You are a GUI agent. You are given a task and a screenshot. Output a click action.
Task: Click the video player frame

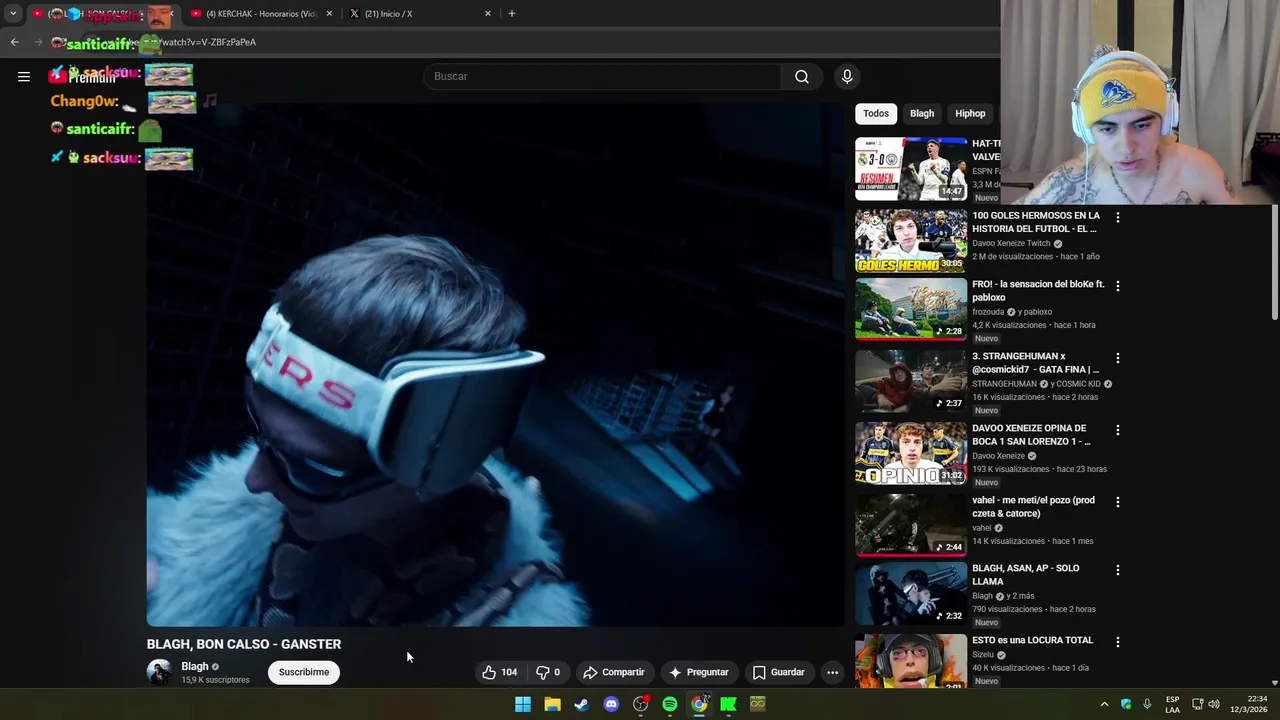pos(495,365)
